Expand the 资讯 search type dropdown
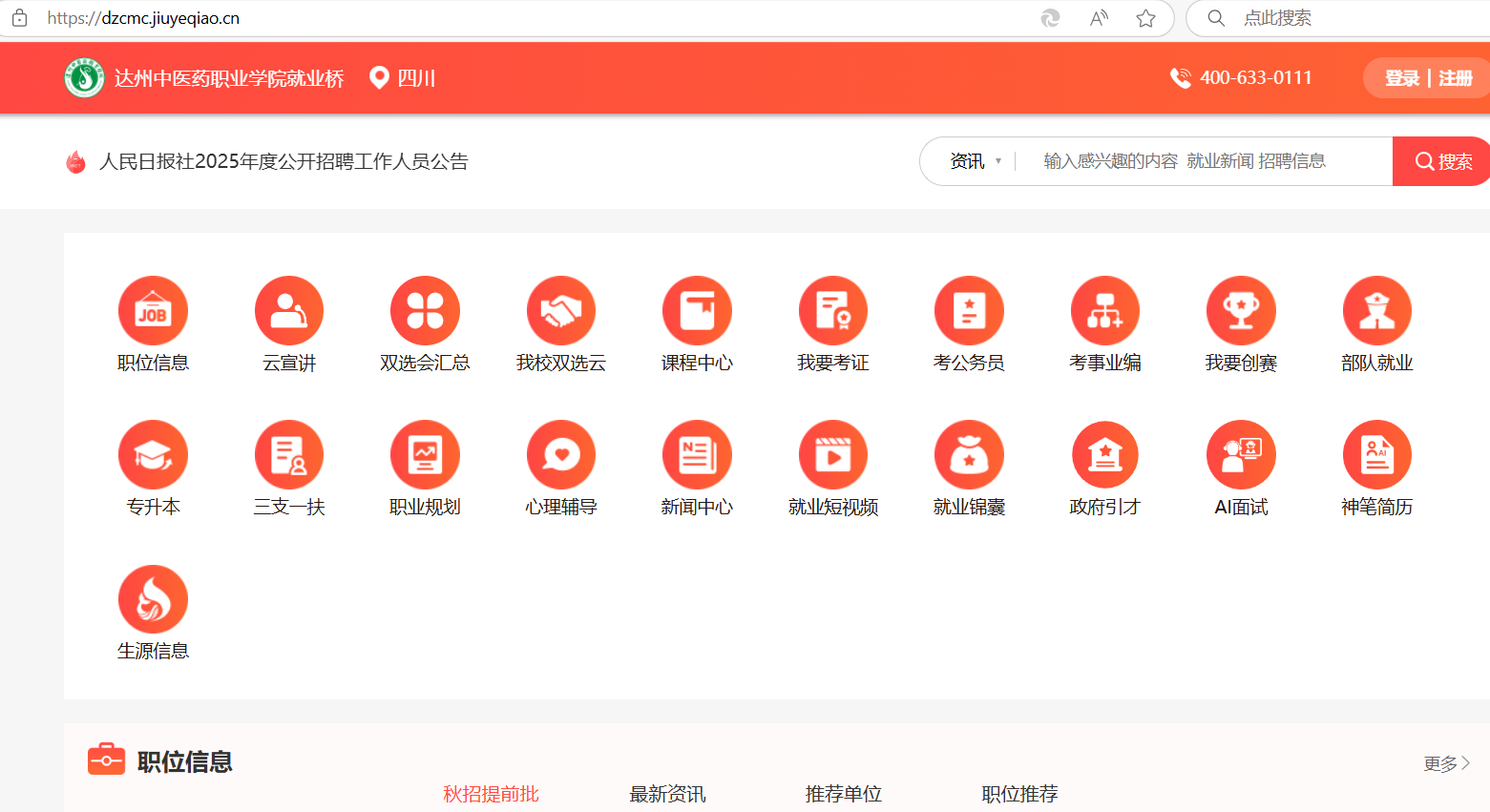Screen dimensions: 1490x812 pos(975,161)
